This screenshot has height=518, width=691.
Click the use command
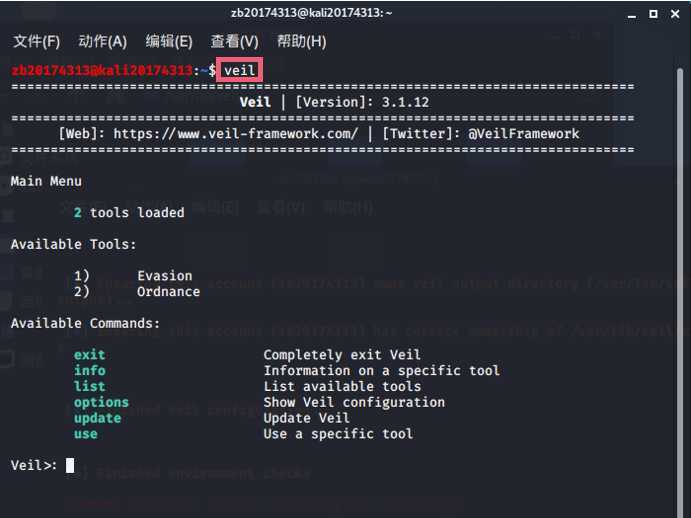85,434
